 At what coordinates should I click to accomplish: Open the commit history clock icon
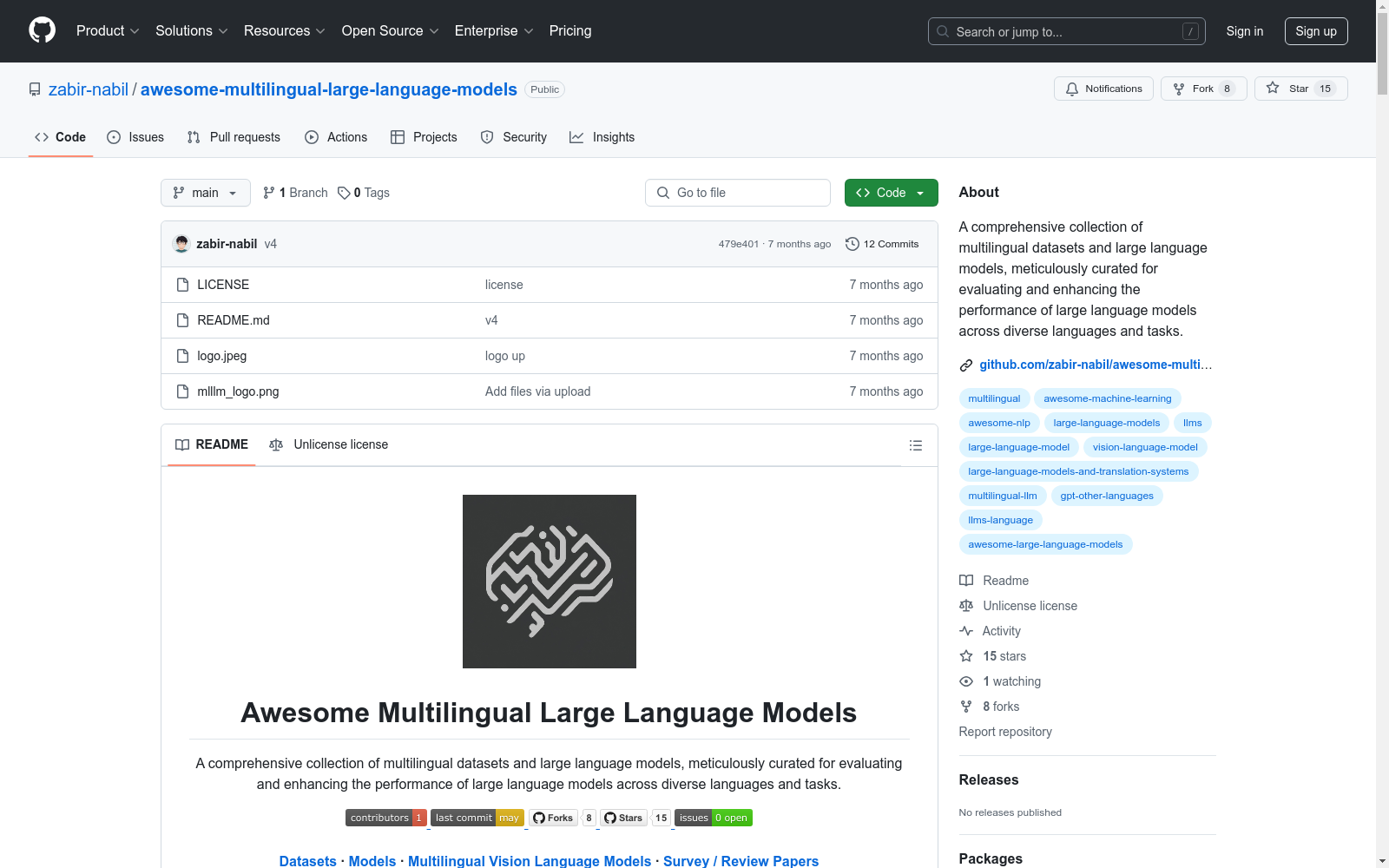pyautogui.click(x=852, y=244)
